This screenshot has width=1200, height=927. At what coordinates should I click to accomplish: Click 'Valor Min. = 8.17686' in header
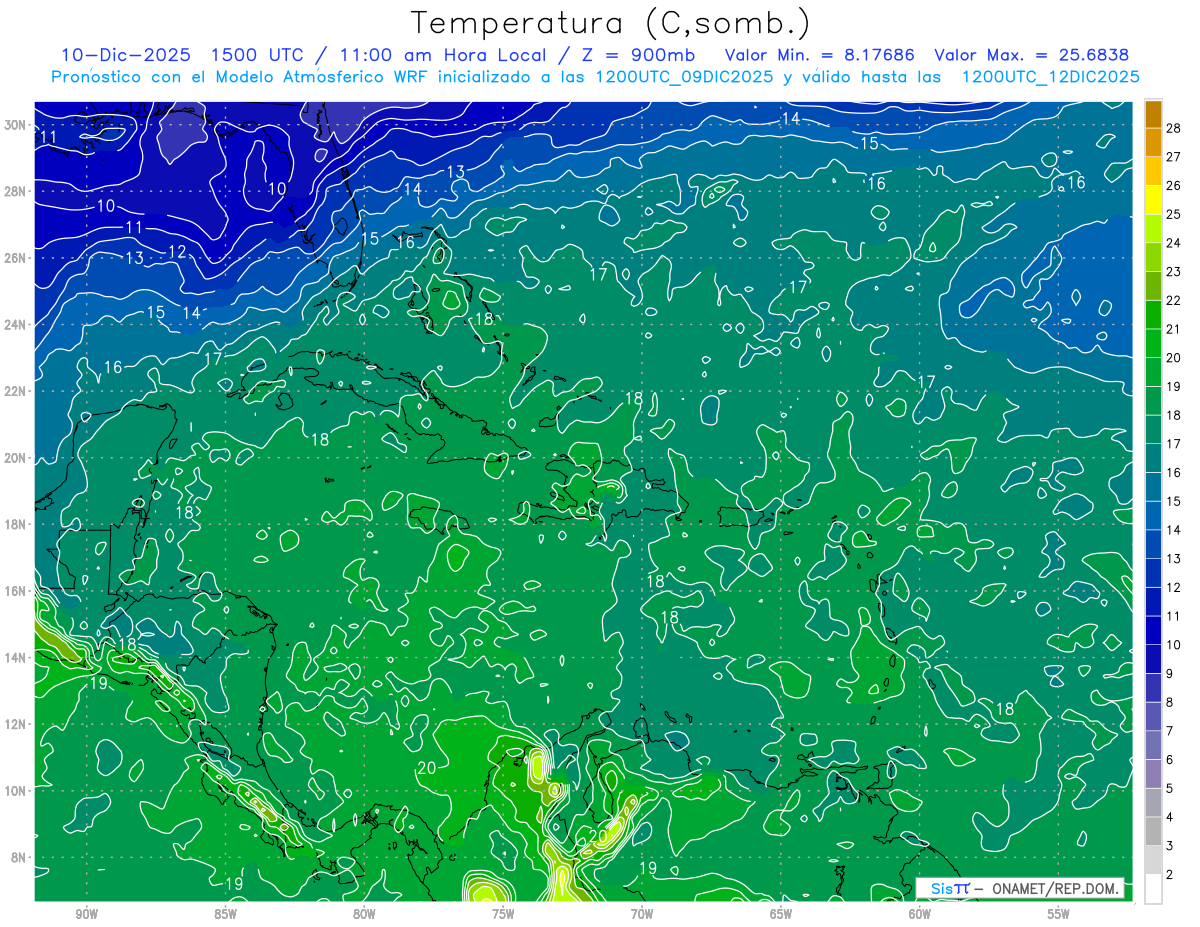[x=822, y=55]
